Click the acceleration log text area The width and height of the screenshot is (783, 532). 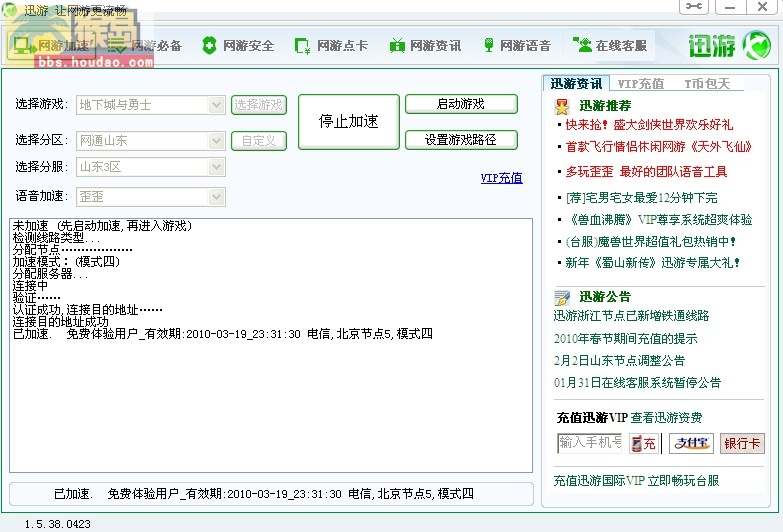tap(271, 345)
